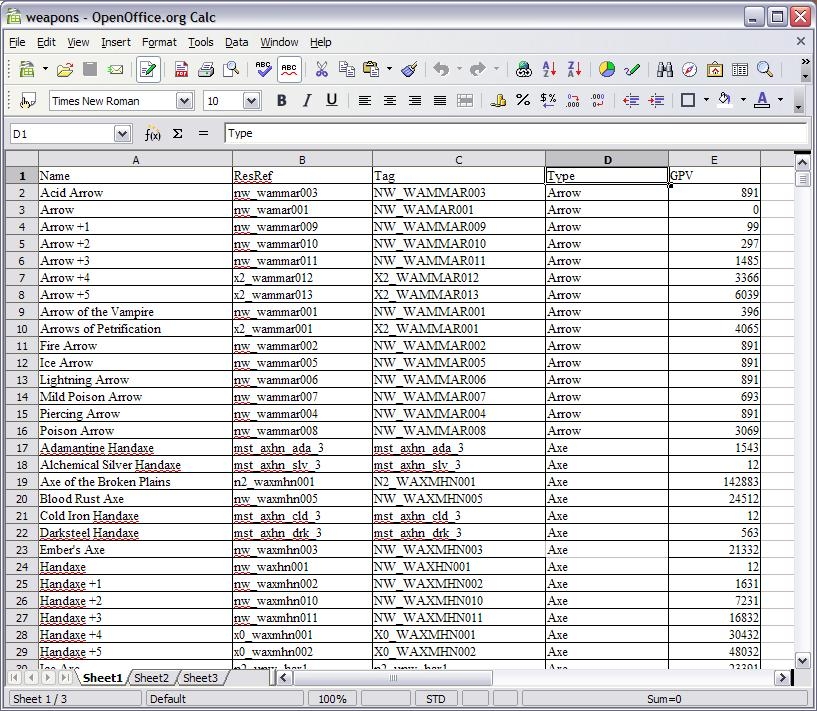Click the Export as PDF icon
Viewport: 817px width, 711px height.
181,70
